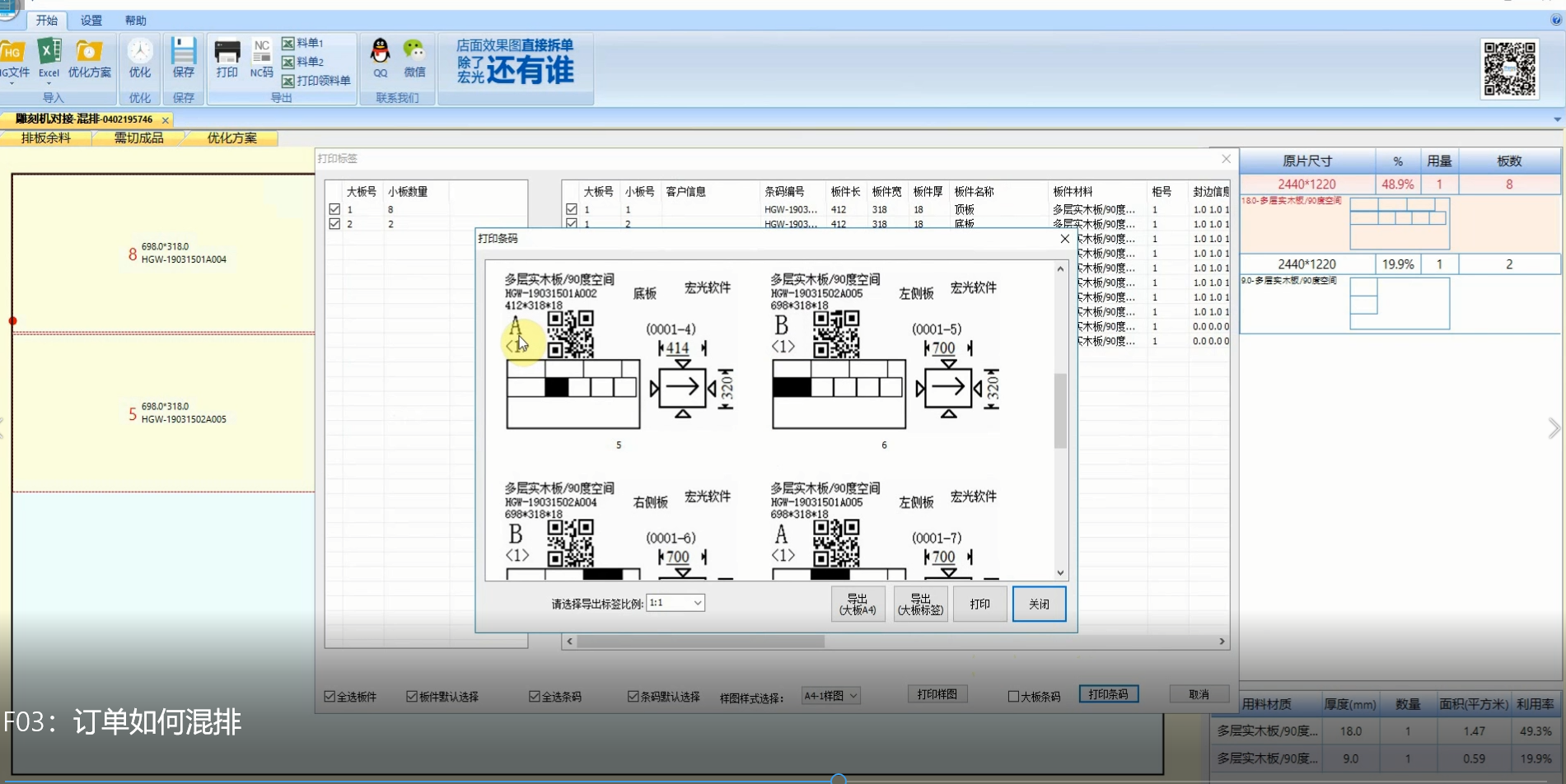Open the 设置 ribbon tab
The height and width of the screenshot is (784, 1566).
91,21
